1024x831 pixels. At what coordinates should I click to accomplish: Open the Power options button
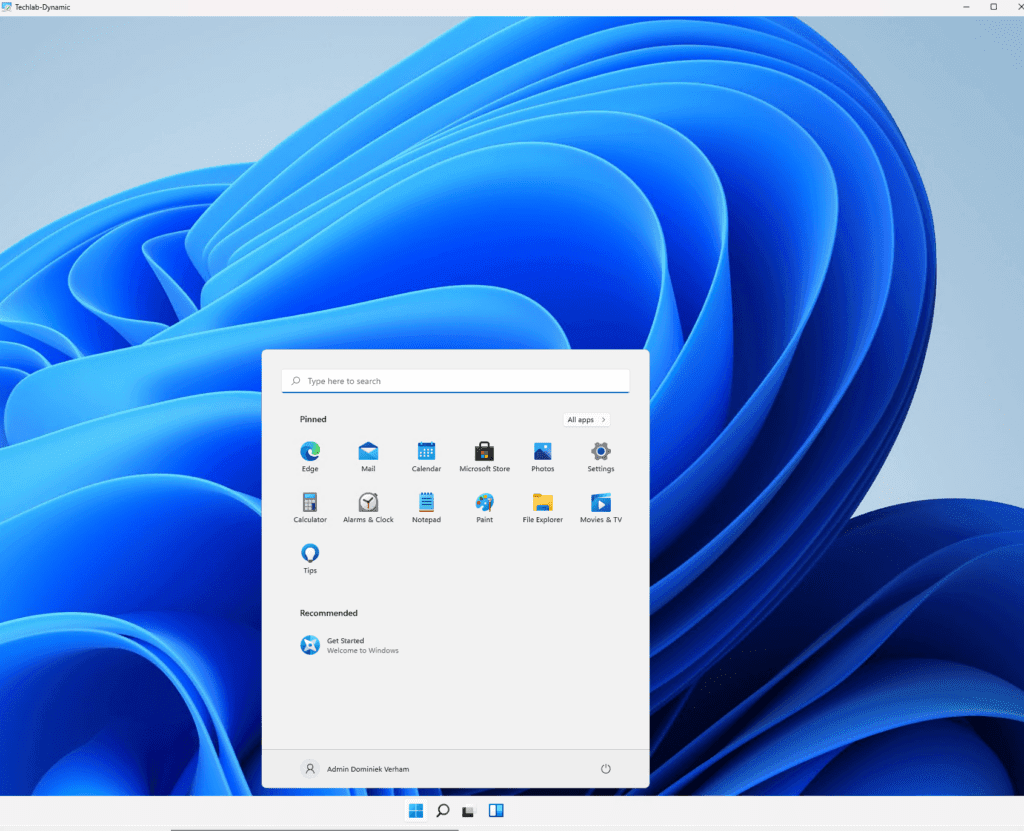[x=605, y=769]
